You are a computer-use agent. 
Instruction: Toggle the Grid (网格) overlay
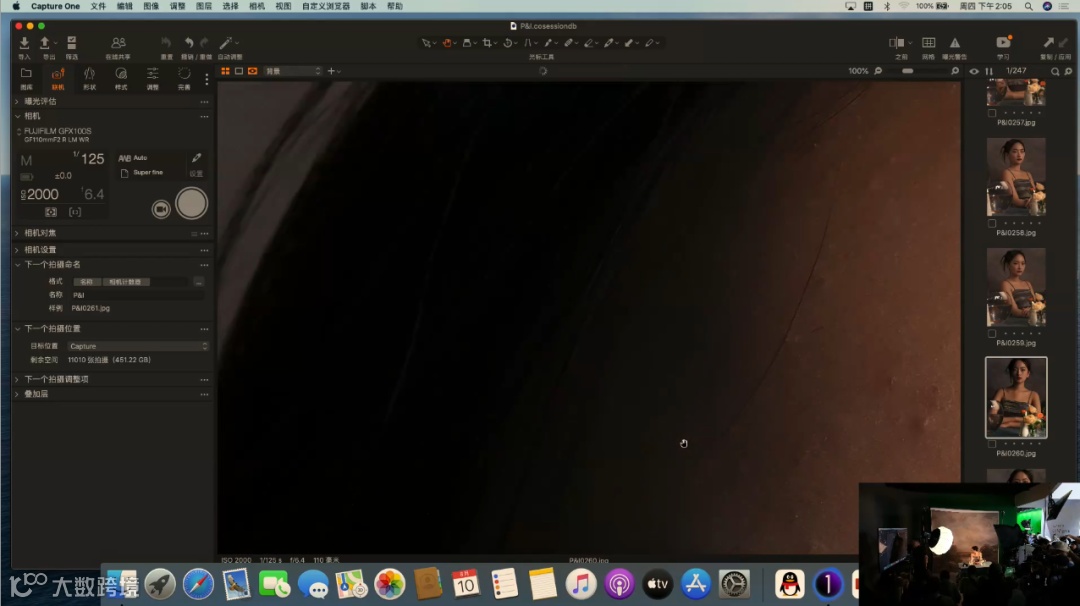coord(928,43)
